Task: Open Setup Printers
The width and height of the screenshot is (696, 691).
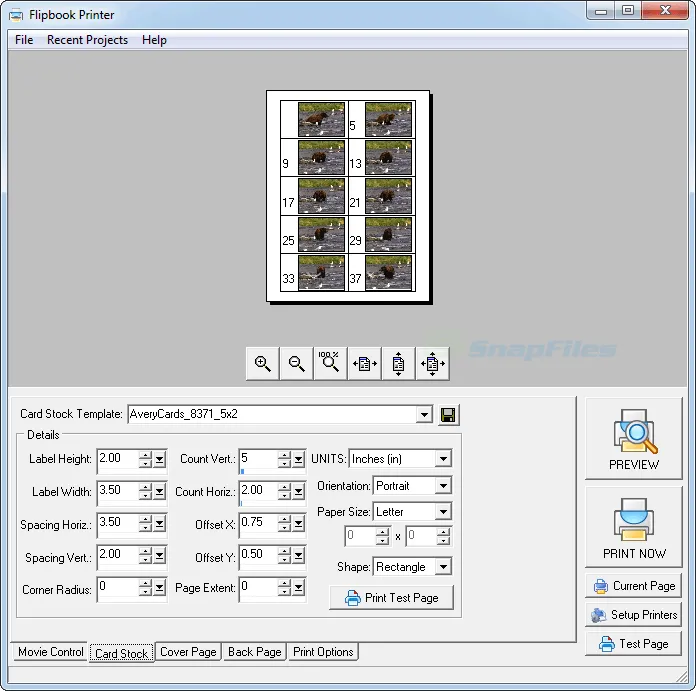Action: click(633, 615)
